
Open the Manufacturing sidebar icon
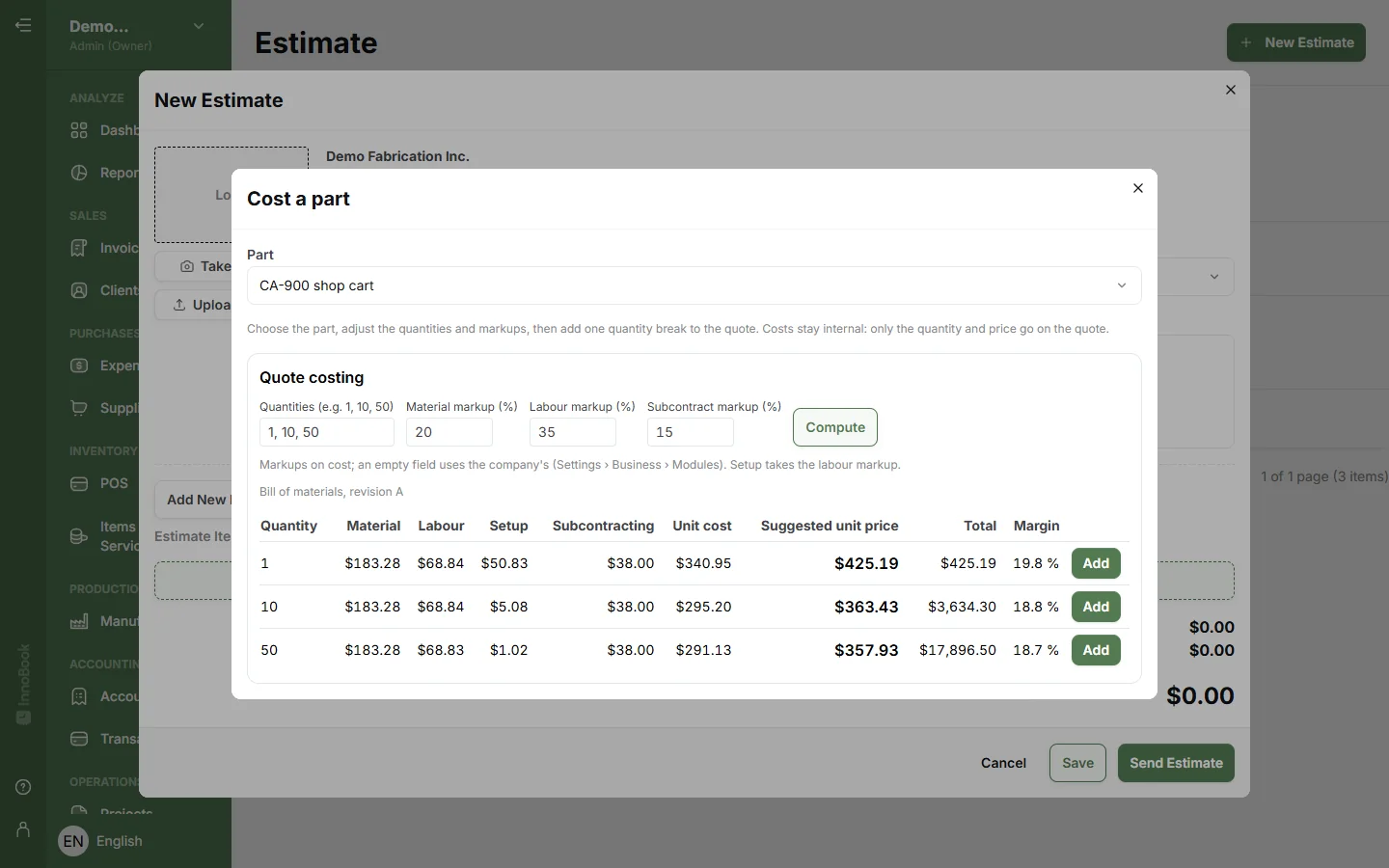79,621
